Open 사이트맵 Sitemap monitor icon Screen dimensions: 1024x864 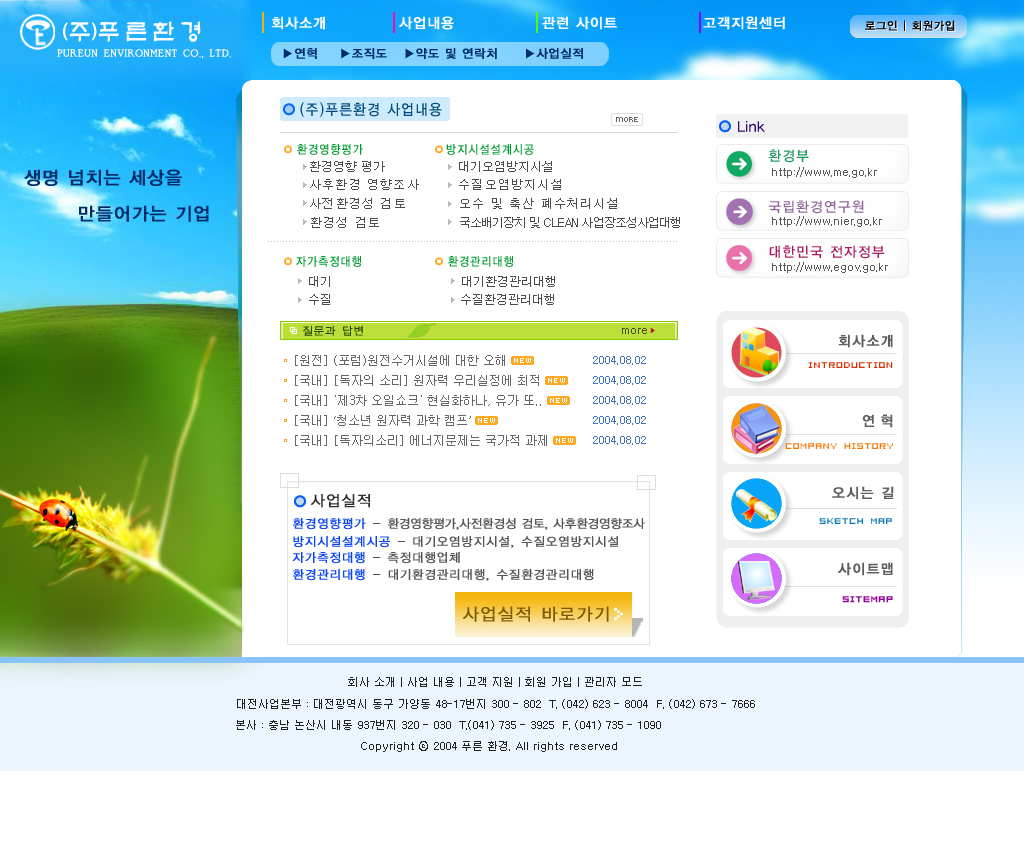tap(757, 580)
